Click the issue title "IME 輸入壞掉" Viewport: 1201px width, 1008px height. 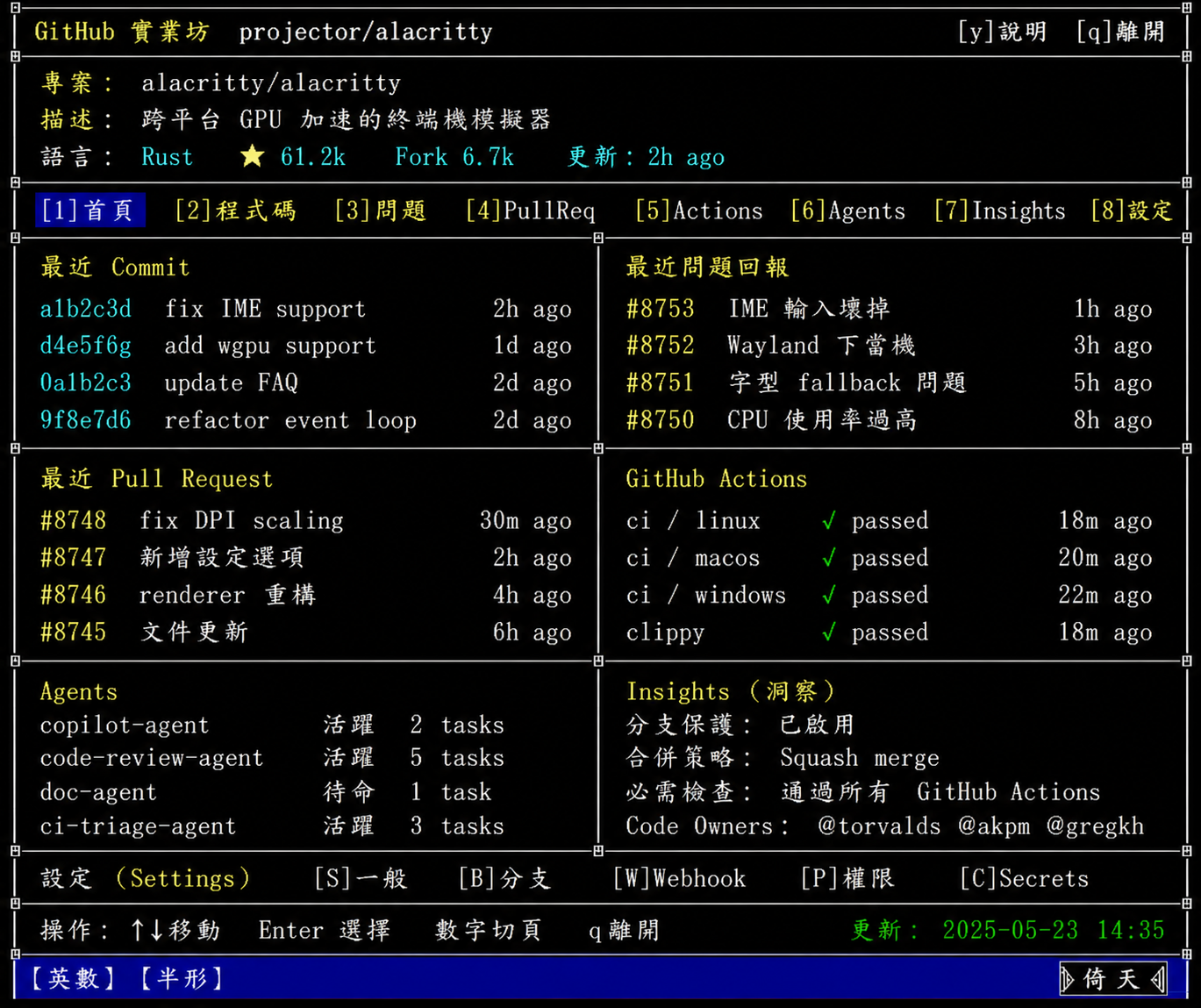(x=809, y=309)
